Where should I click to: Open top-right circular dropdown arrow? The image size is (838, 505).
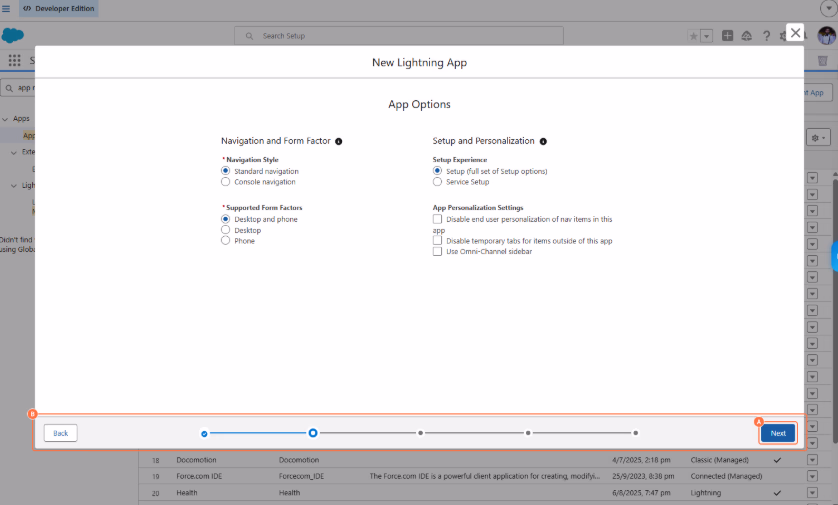(828, 9)
